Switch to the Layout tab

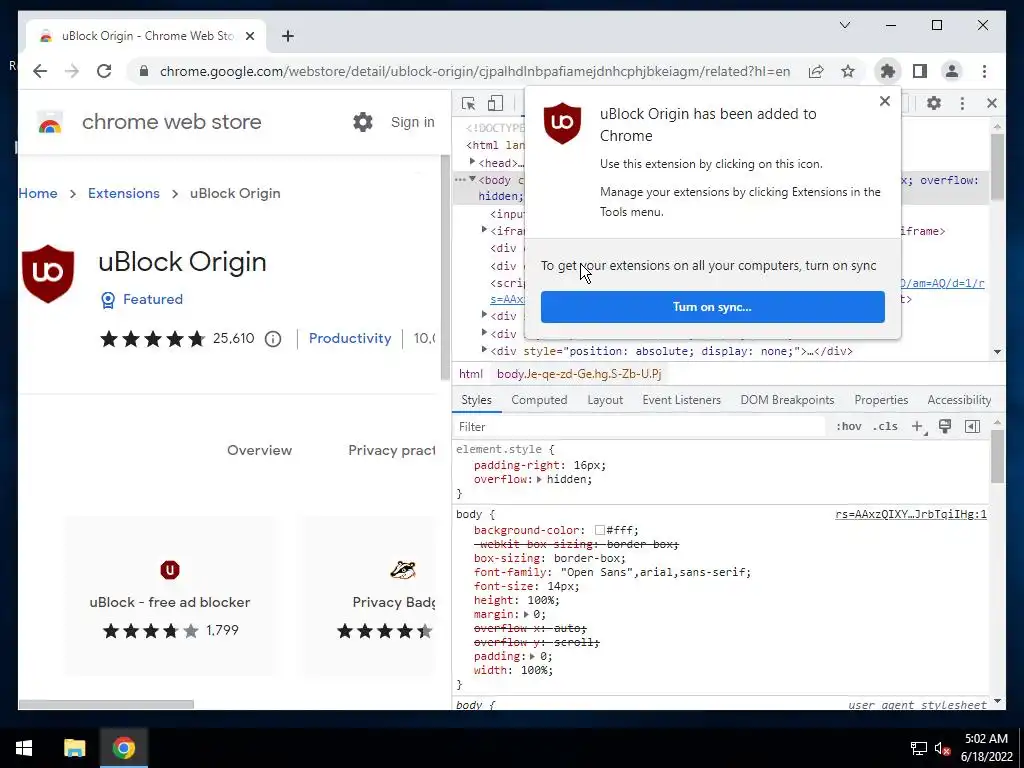[x=605, y=400]
